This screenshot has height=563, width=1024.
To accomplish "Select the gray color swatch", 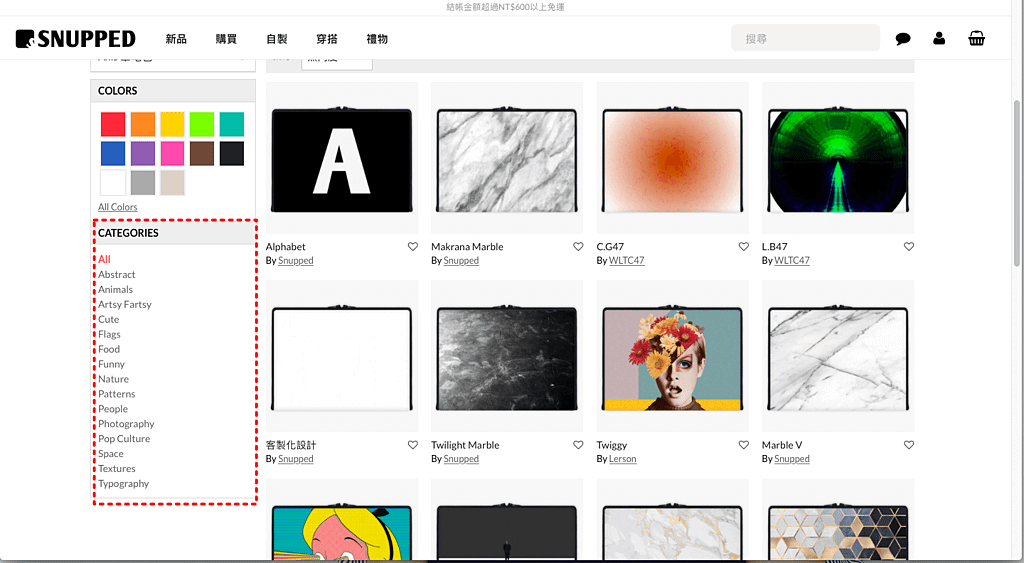I will [142, 183].
